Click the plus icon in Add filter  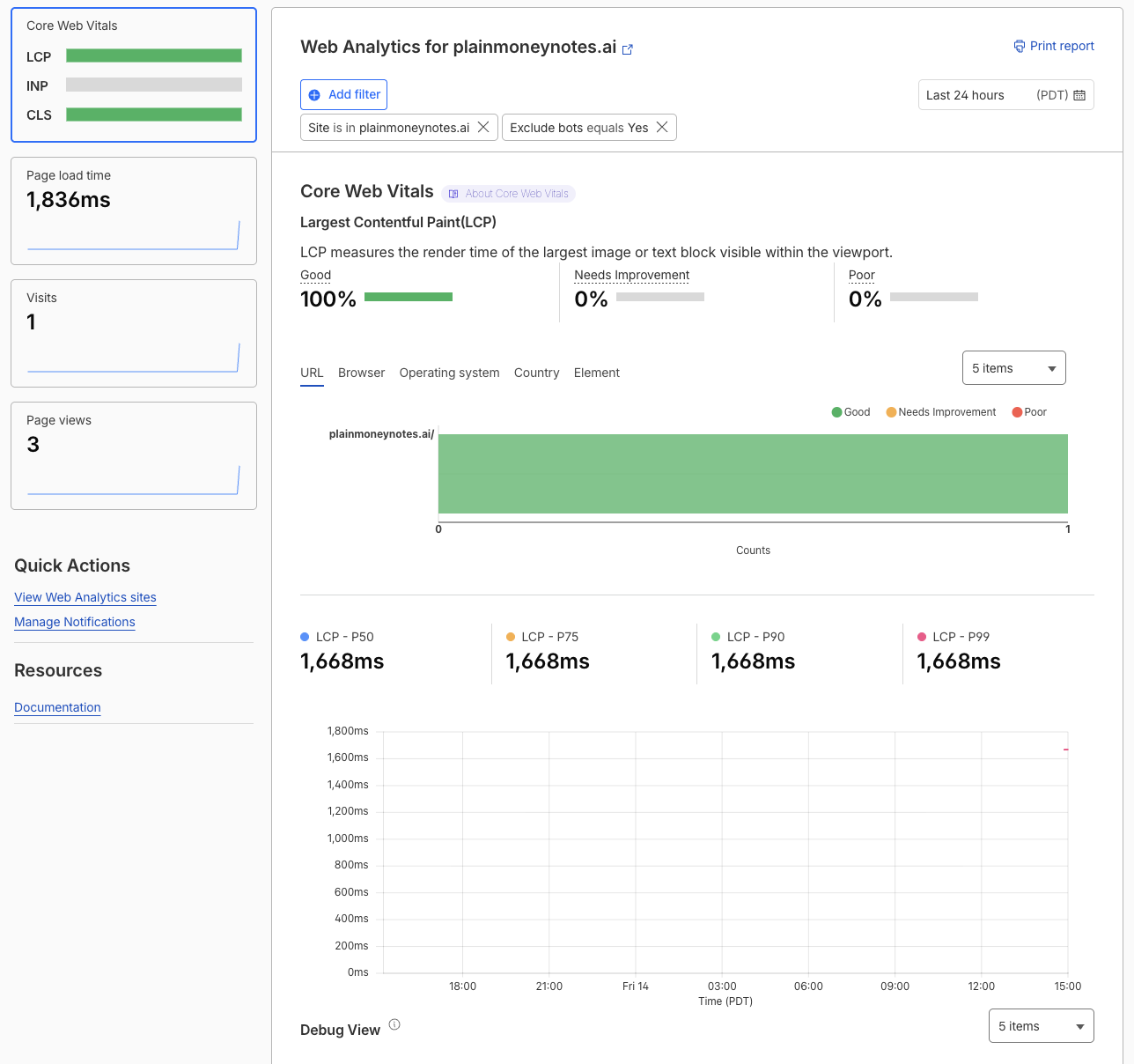(x=314, y=95)
